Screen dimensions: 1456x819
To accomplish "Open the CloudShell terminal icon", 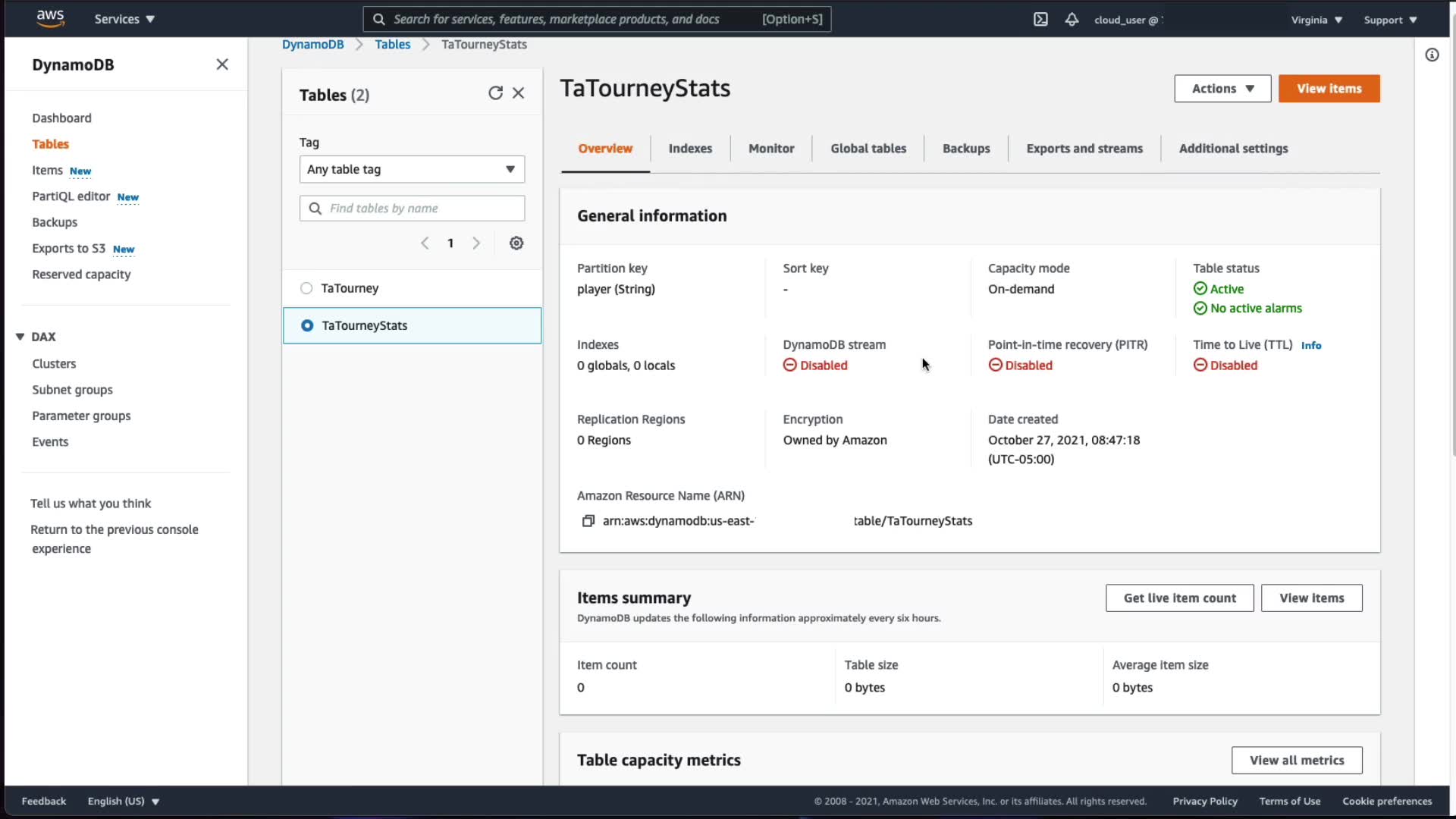I will [1040, 20].
